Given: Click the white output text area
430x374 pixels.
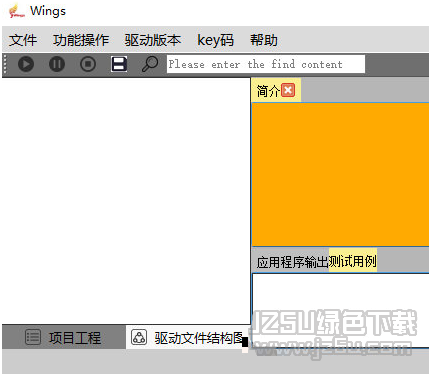Looking at the screenshot, I should (341, 310).
